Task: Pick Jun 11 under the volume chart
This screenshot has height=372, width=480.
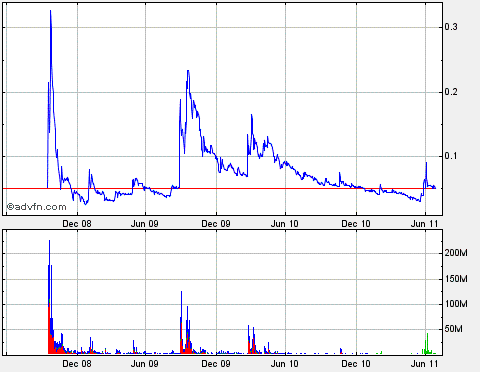Action: point(424,364)
